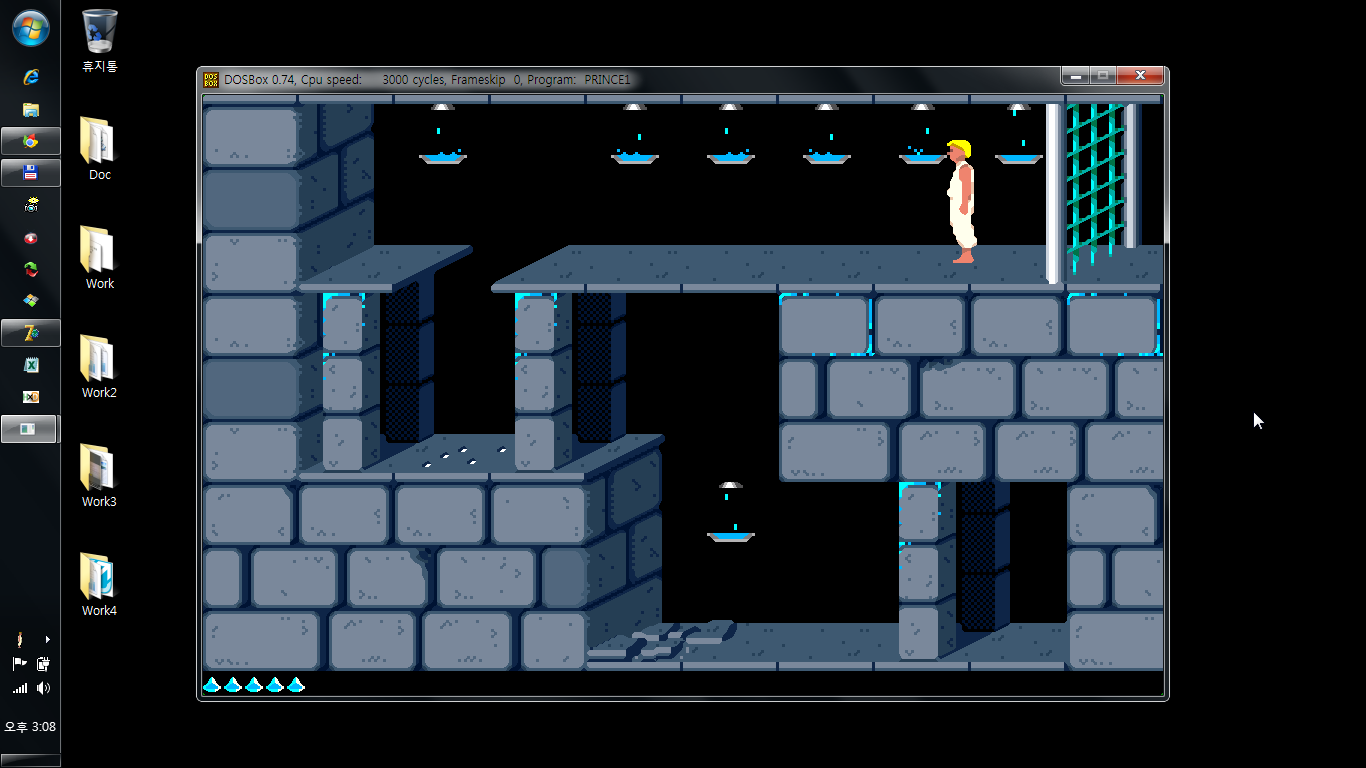Viewport: 1366px width, 768px height.
Task: Open the network signal tray icon
Action: point(19,688)
